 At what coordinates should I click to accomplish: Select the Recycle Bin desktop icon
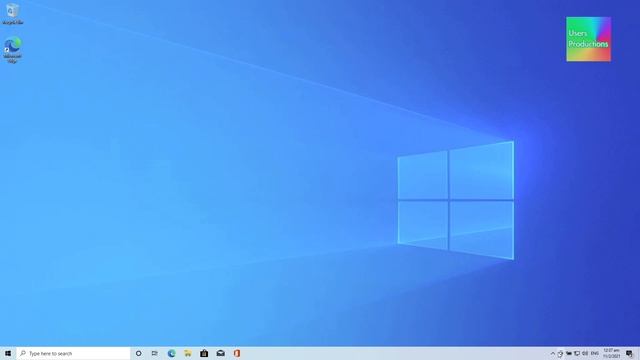pyautogui.click(x=13, y=14)
